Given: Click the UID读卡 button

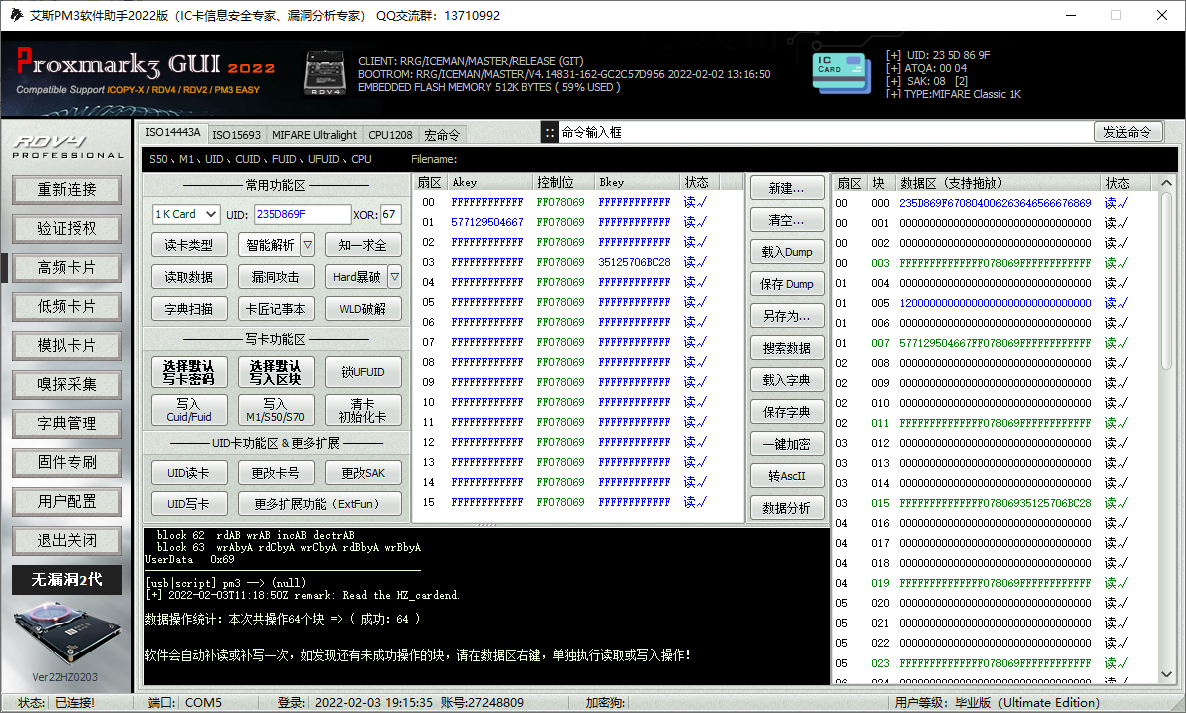Looking at the screenshot, I should pyautogui.click(x=189, y=473).
